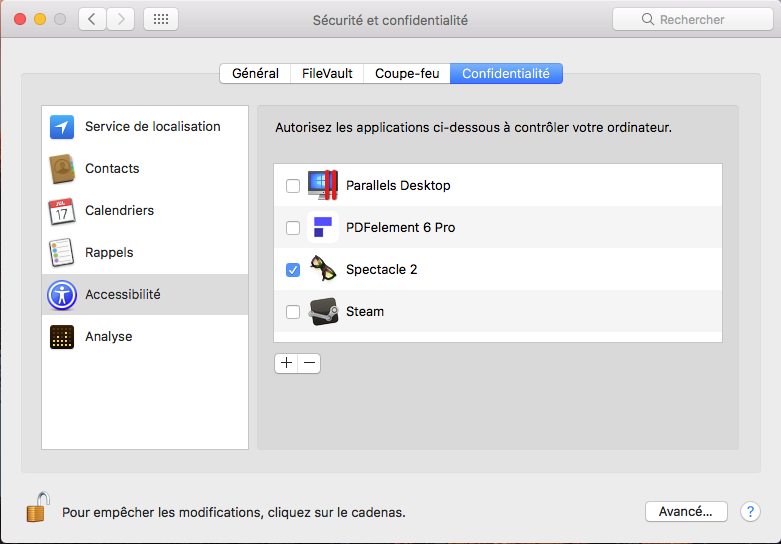Screen dimensions: 781x544
Task: Click the Rechercher search field
Action: [x=692, y=19]
